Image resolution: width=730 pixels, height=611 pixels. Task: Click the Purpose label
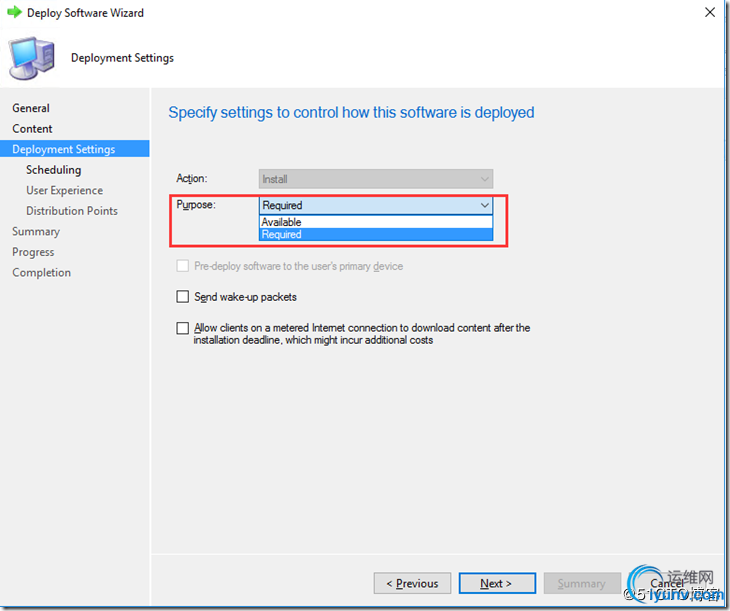(196, 204)
